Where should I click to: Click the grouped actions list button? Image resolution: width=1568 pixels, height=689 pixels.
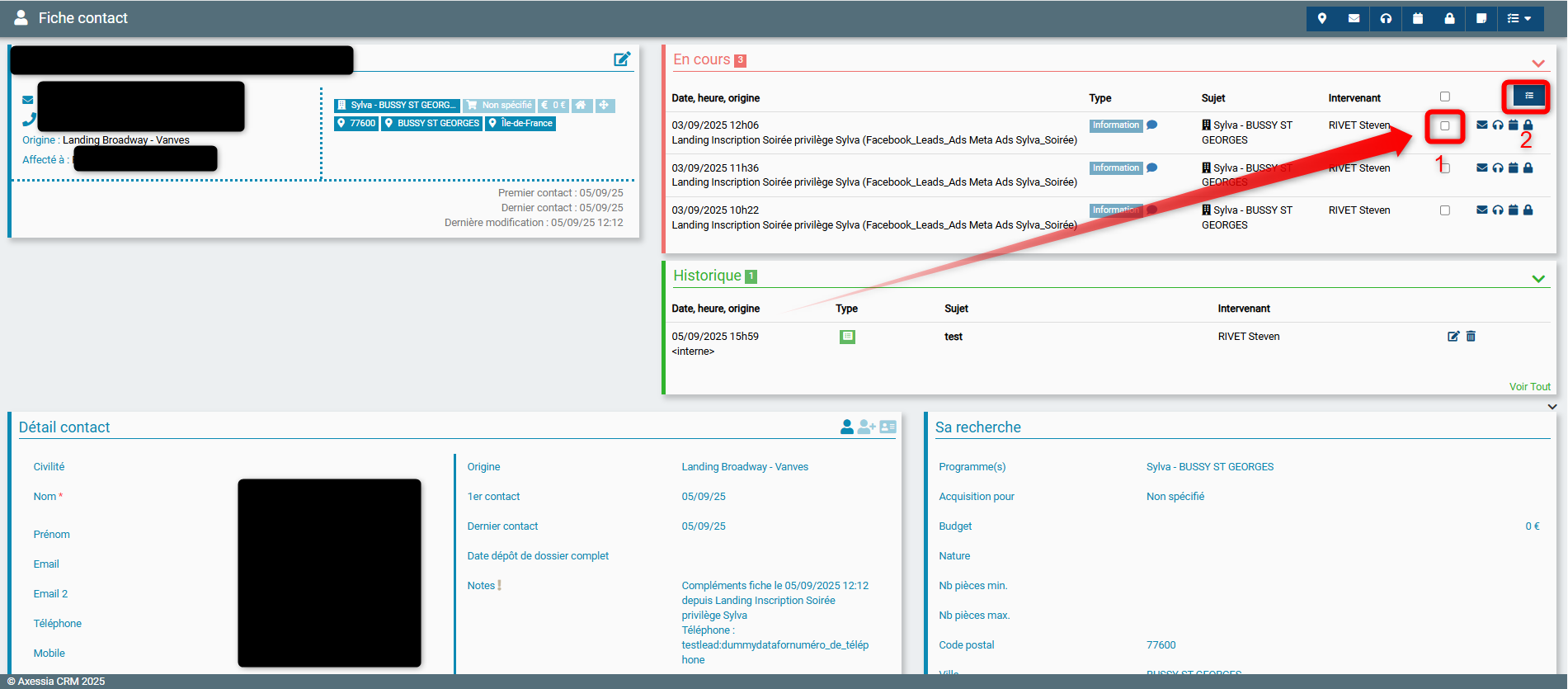point(1528,97)
